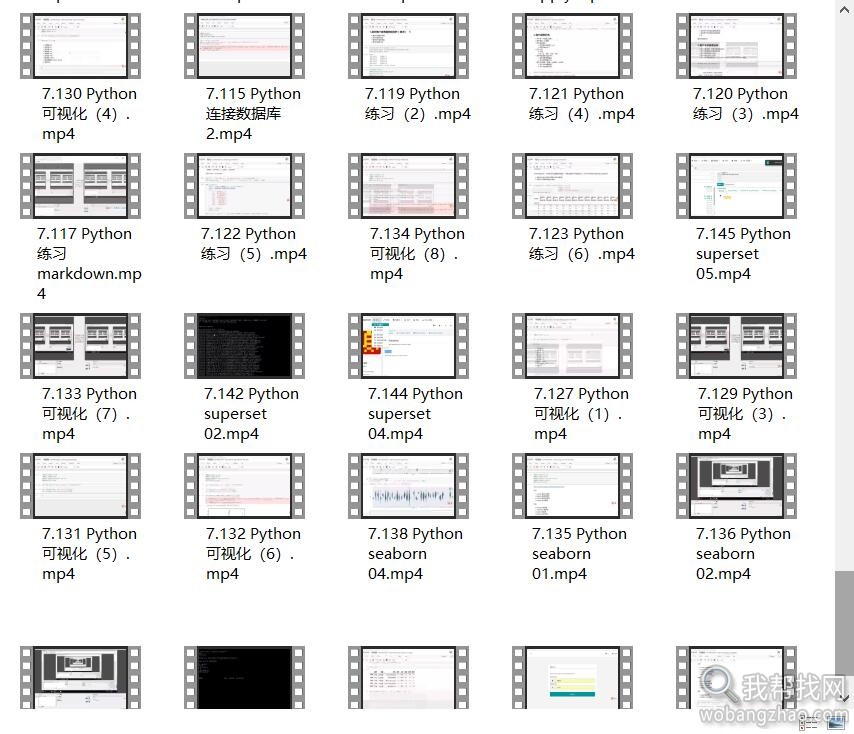Click the 7.132 Python 可视化 (6) filename
The height and width of the screenshot is (734, 854).
click(253, 554)
